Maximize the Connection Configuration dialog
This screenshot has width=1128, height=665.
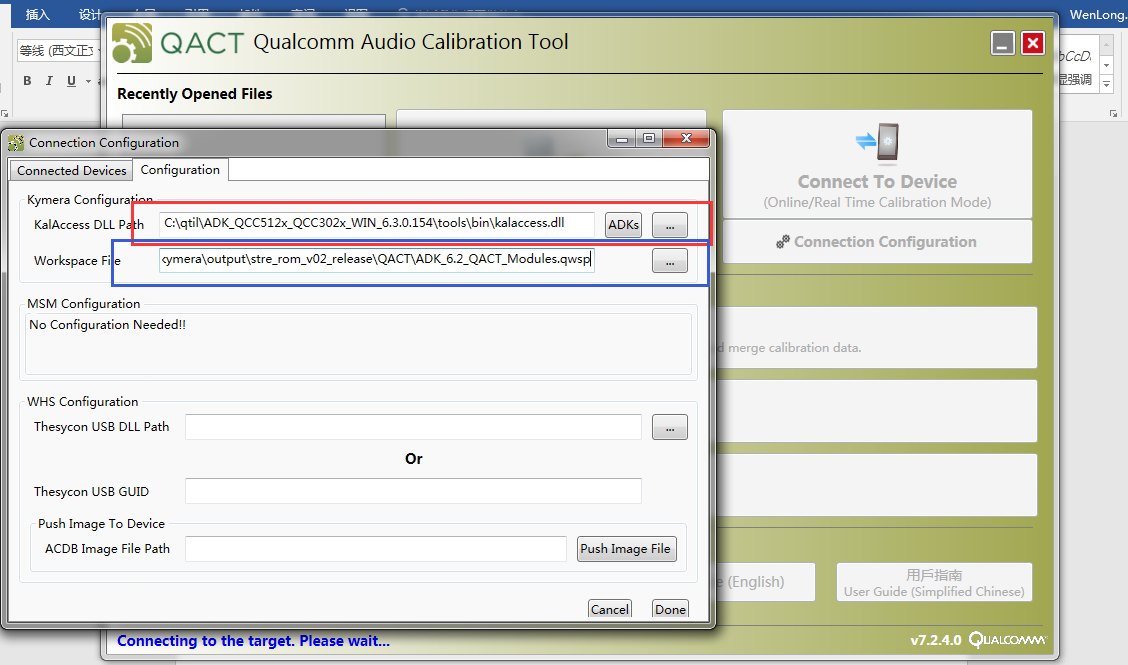[649, 138]
